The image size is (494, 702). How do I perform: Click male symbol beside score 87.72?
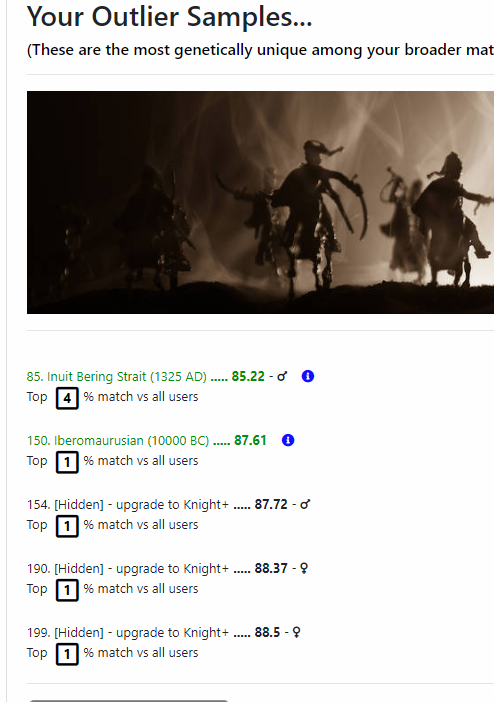[x=305, y=505]
